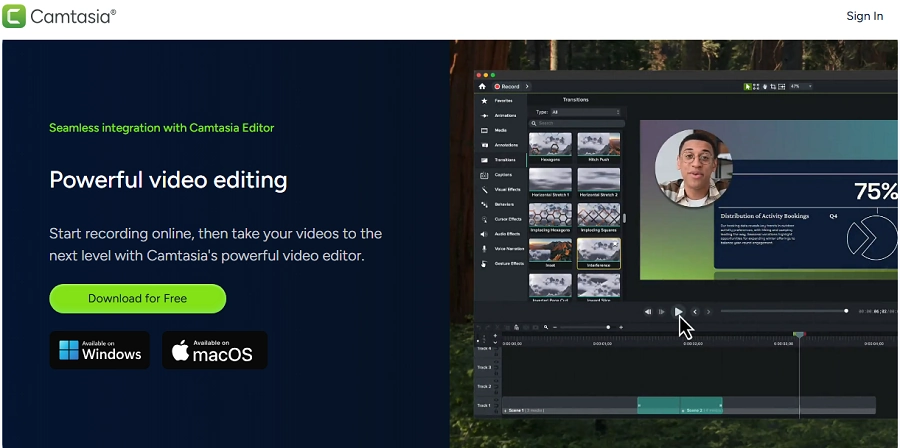Screen dimensions: 900x448
Task: Click the timeline magnifier zoom icon
Action: point(546,328)
